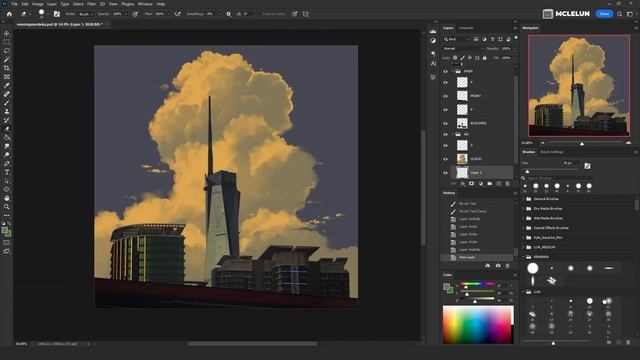The height and width of the screenshot is (360, 640).
Task: Click foreground color swatch in Color panel
Action: tap(446, 286)
